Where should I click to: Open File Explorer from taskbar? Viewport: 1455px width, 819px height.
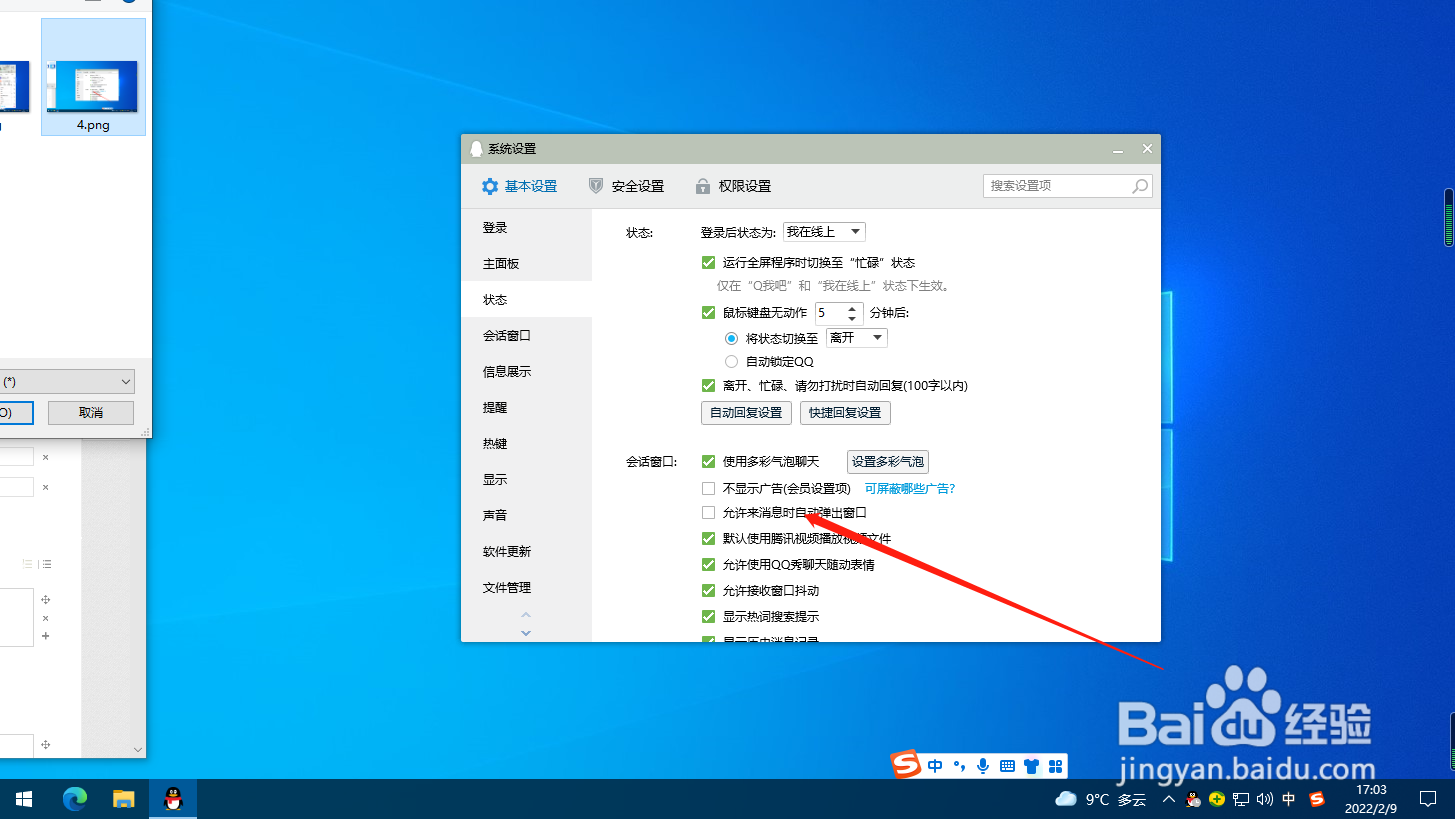124,799
